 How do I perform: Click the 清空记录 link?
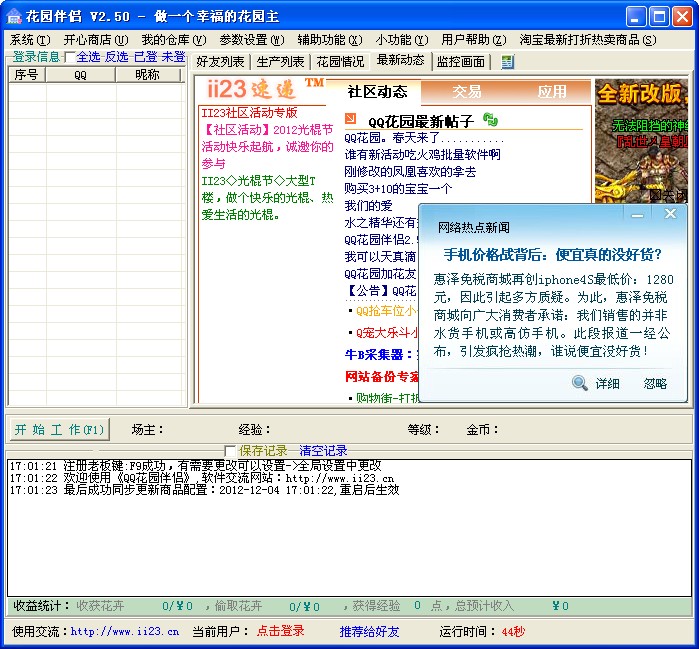pyautogui.click(x=323, y=451)
